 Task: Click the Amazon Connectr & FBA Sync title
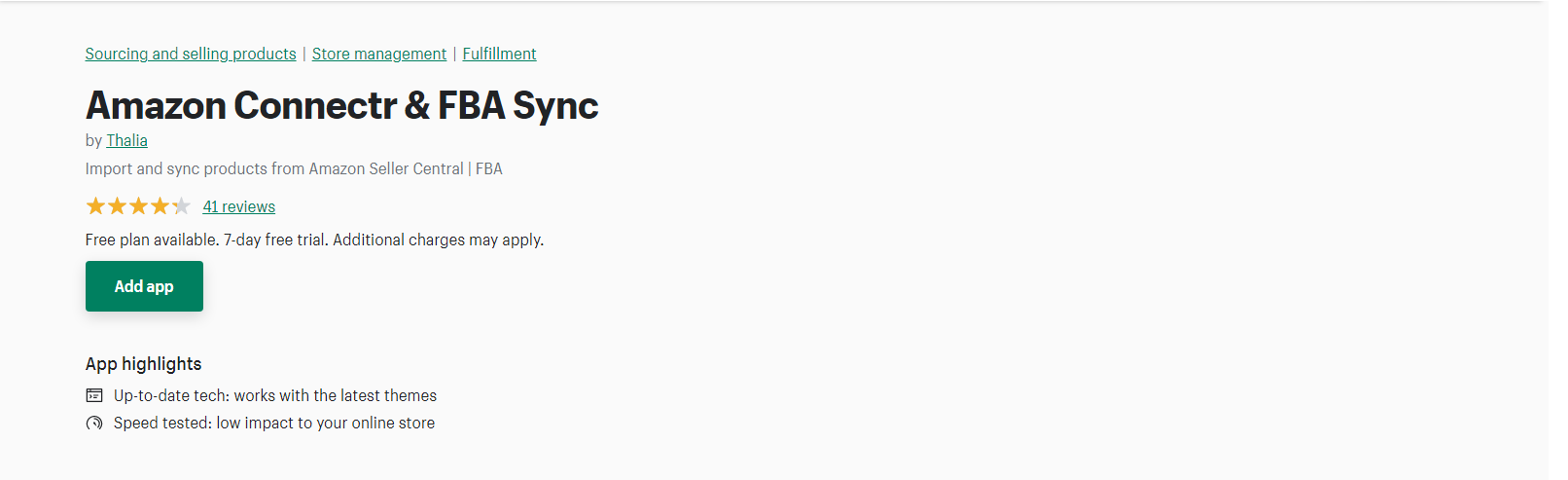[341, 105]
